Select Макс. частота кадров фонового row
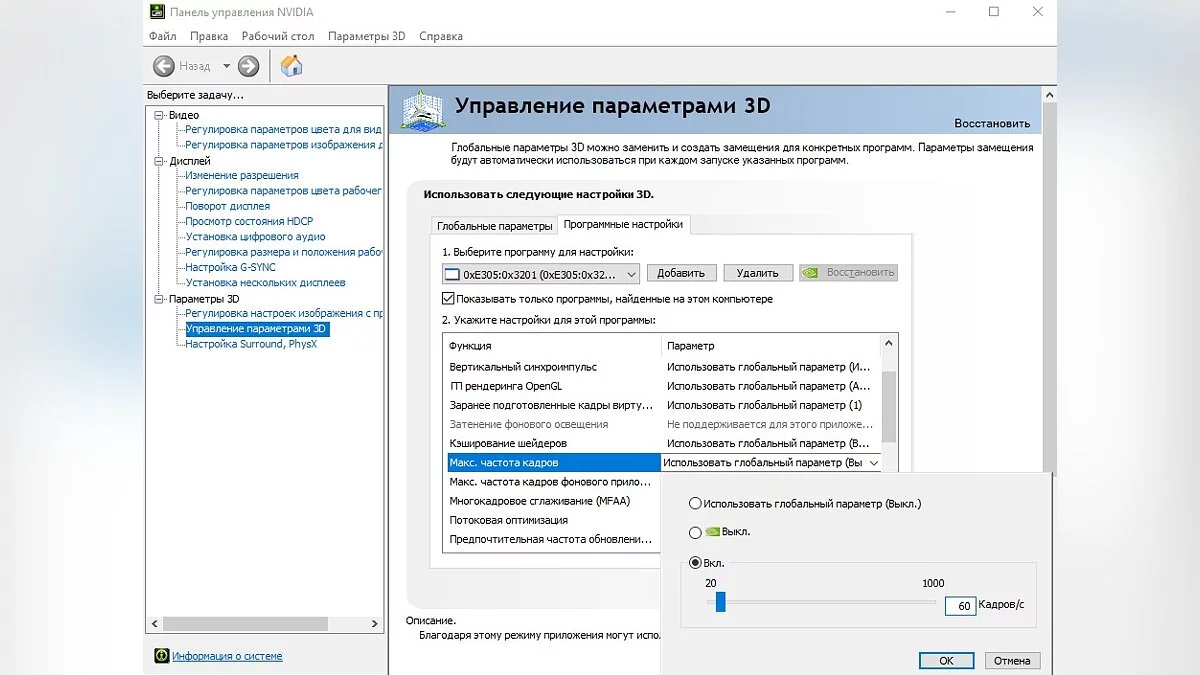 pos(552,482)
